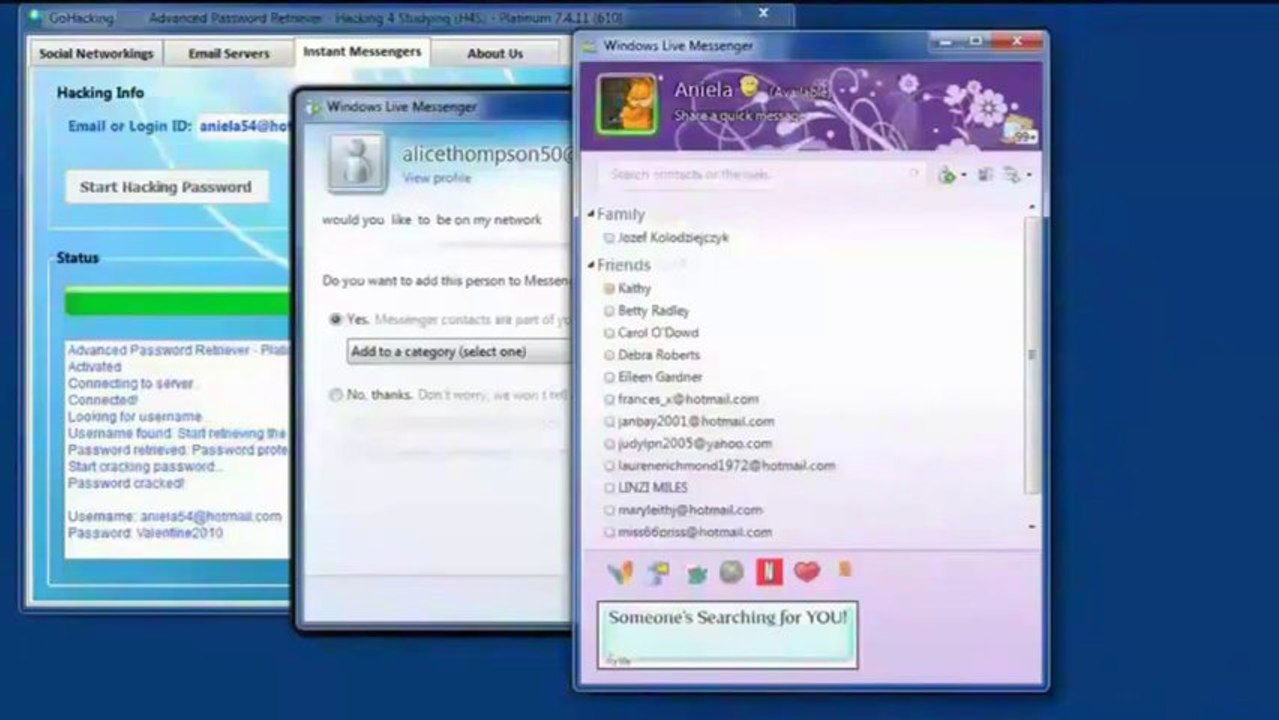Click the Search contacts input box
This screenshot has width=1279, height=720.
coord(761,175)
